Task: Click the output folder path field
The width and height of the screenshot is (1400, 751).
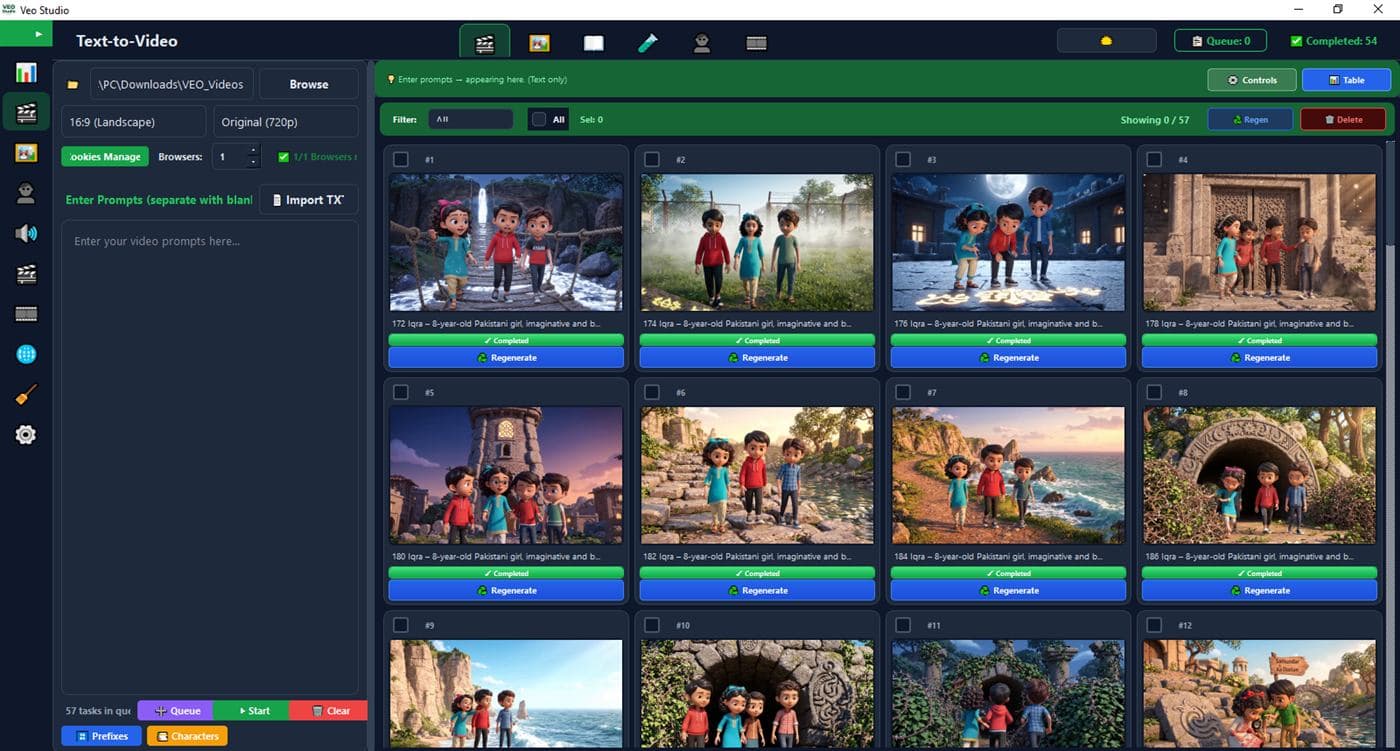Action: [x=171, y=84]
